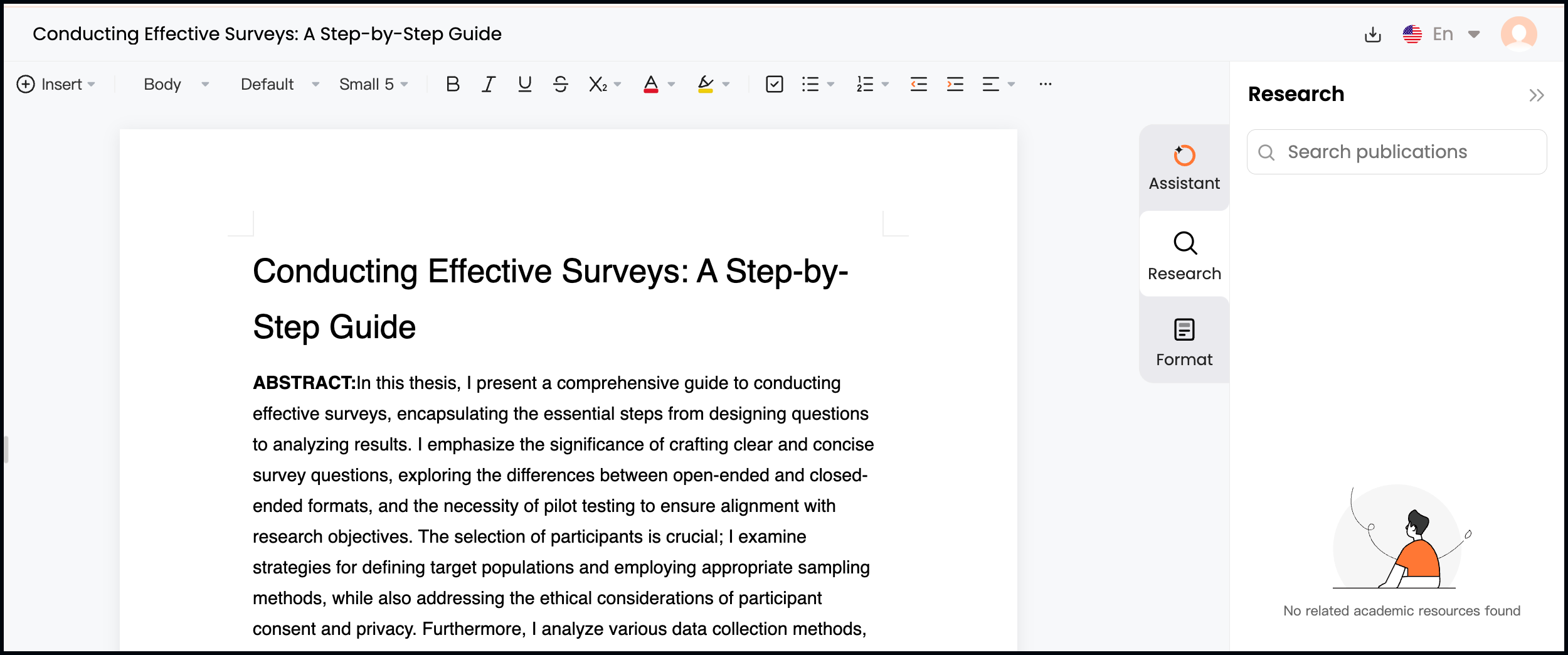Click the Search publications field

[1405, 152]
